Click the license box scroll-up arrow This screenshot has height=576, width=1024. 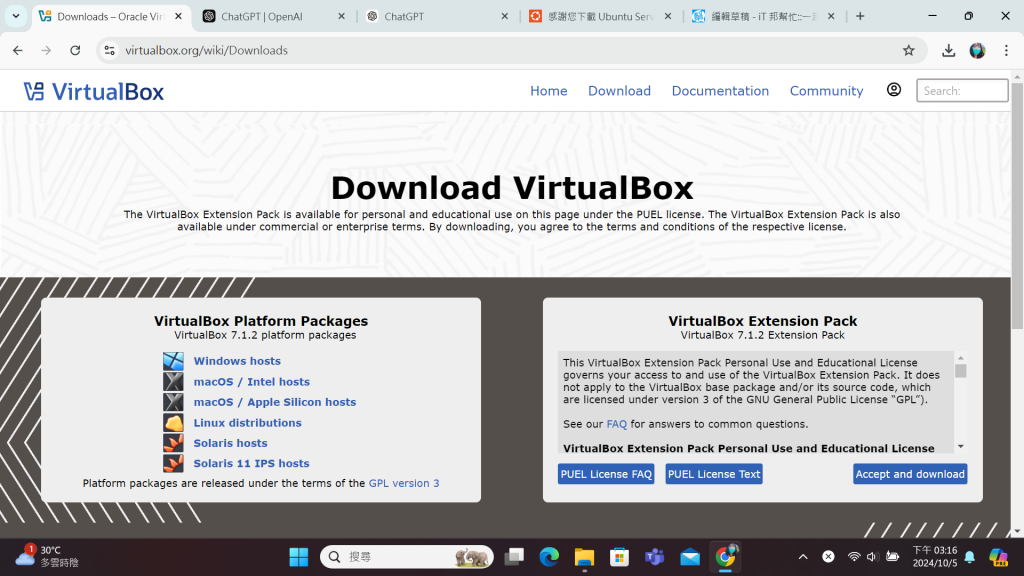coord(961,359)
